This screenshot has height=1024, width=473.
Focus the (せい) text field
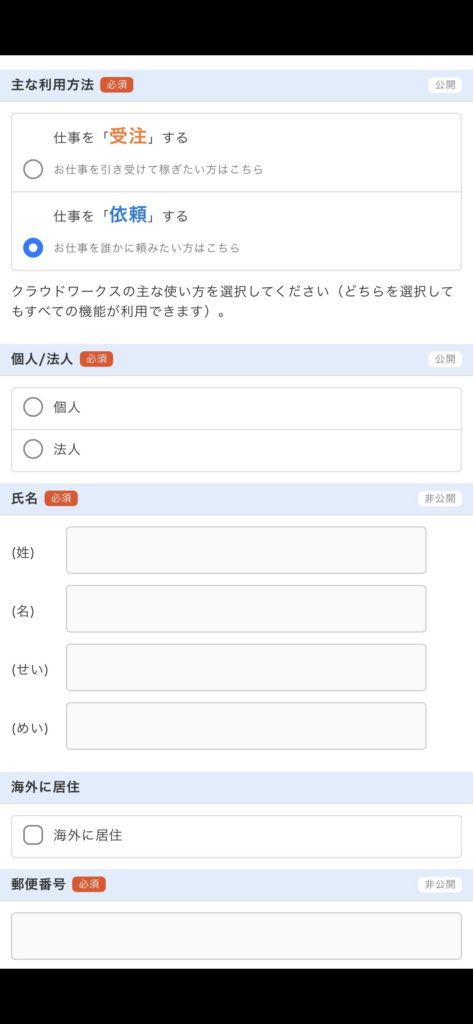pyautogui.click(x=246, y=667)
